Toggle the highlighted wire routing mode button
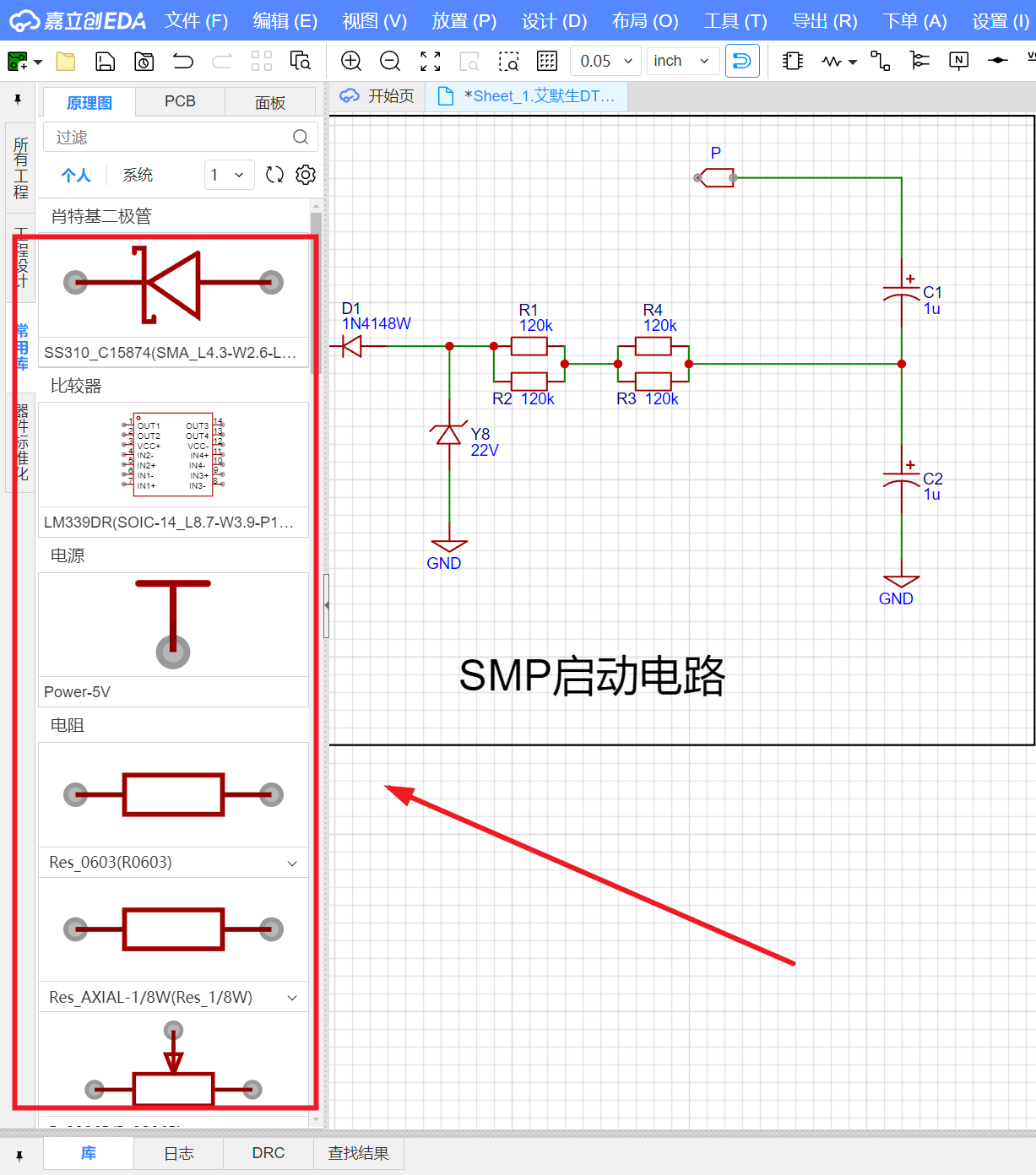The image size is (1036, 1175). [x=742, y=61]
